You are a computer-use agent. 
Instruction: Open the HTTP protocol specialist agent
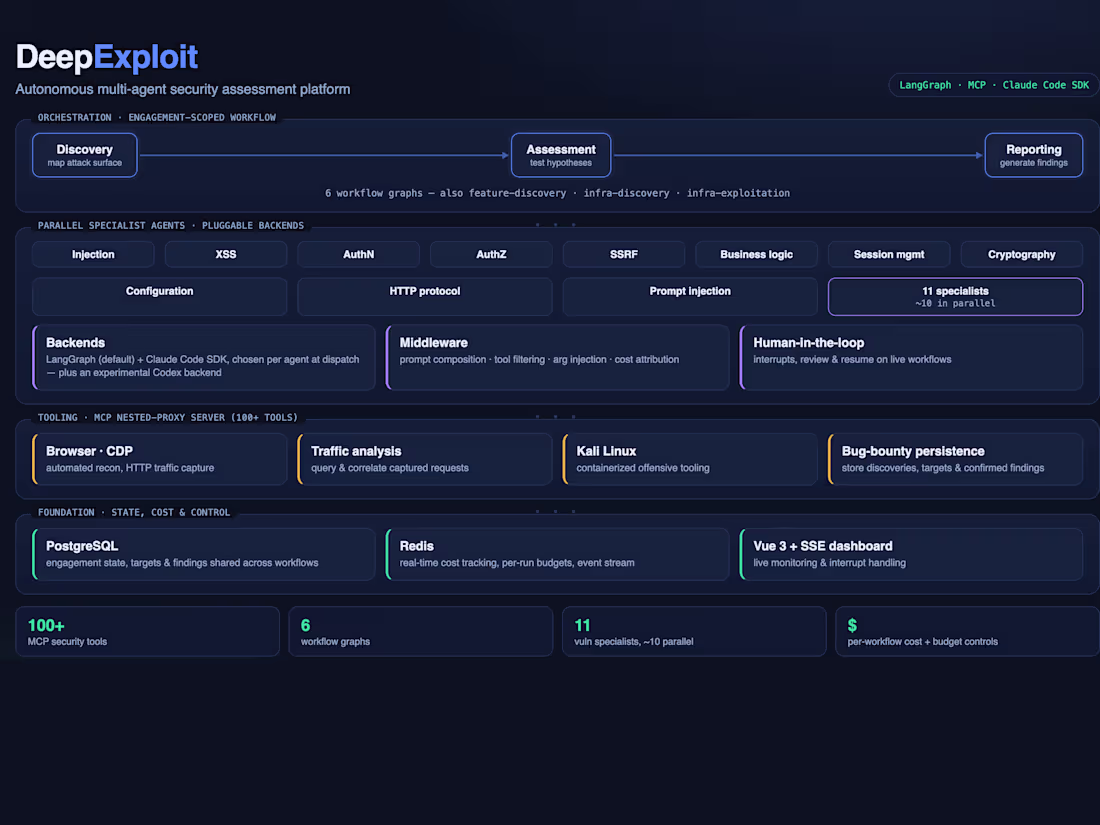(424, 296)
